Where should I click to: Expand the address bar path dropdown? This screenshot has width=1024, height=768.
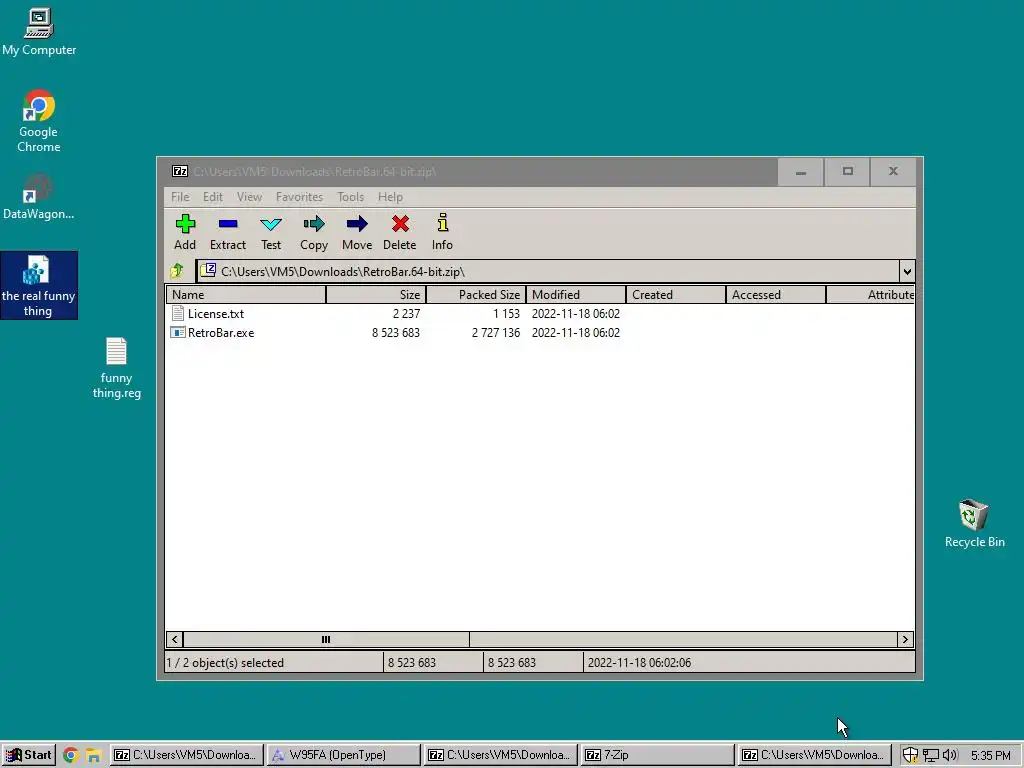[907, 272]
